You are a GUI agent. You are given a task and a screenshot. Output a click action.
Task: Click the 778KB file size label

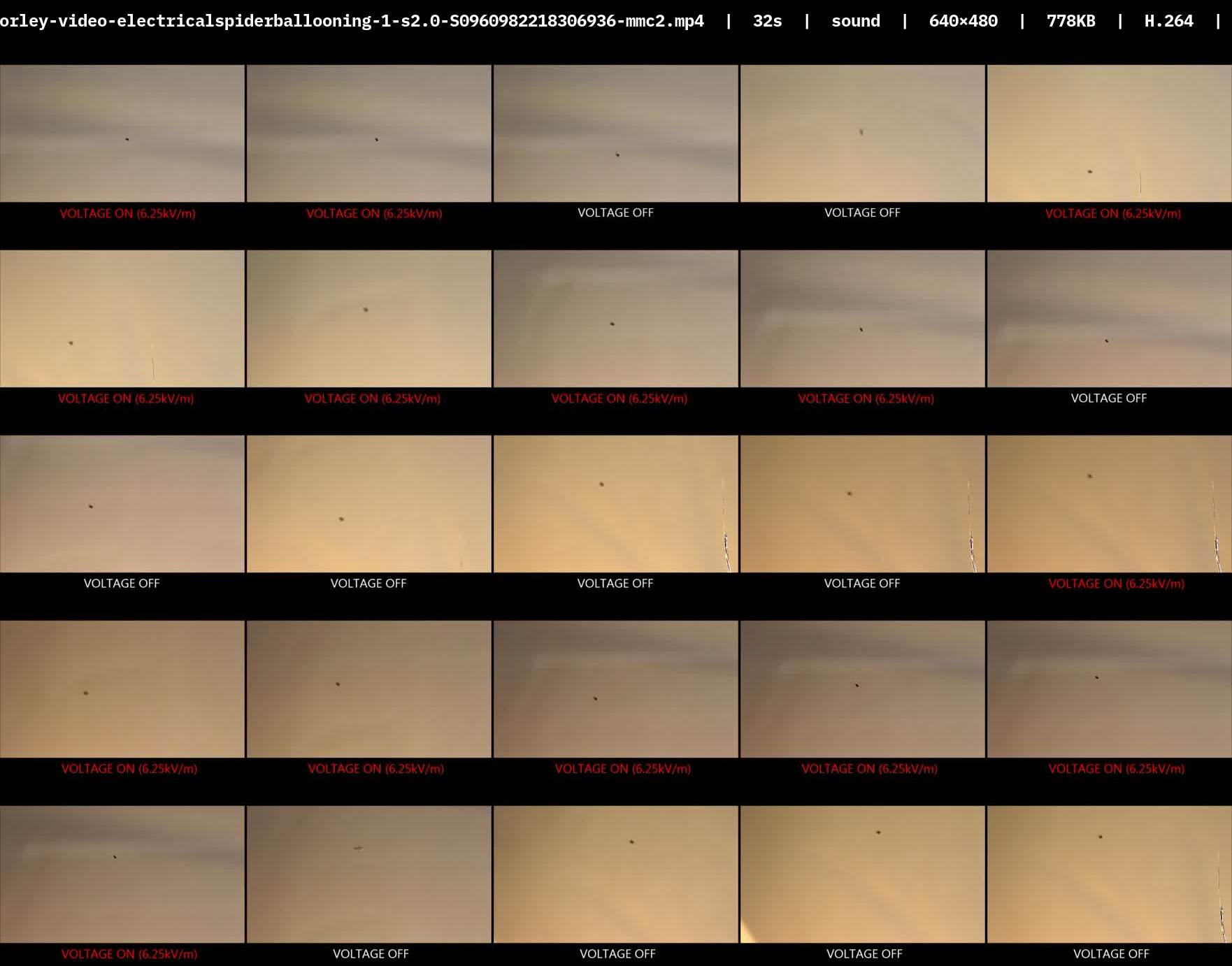coord(1070,21)
